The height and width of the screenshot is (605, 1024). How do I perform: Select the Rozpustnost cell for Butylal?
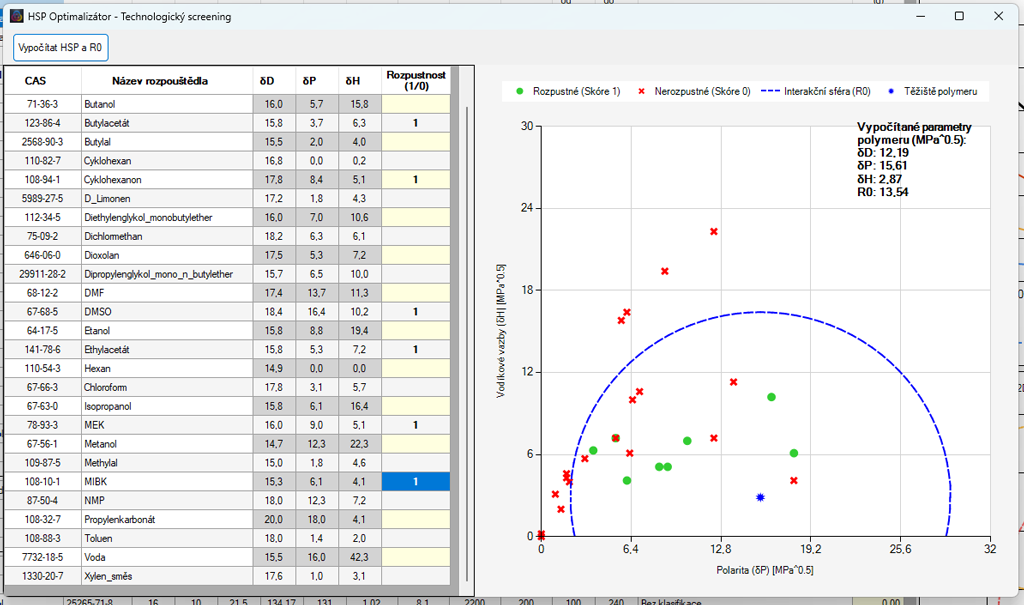tap(416, 142)
